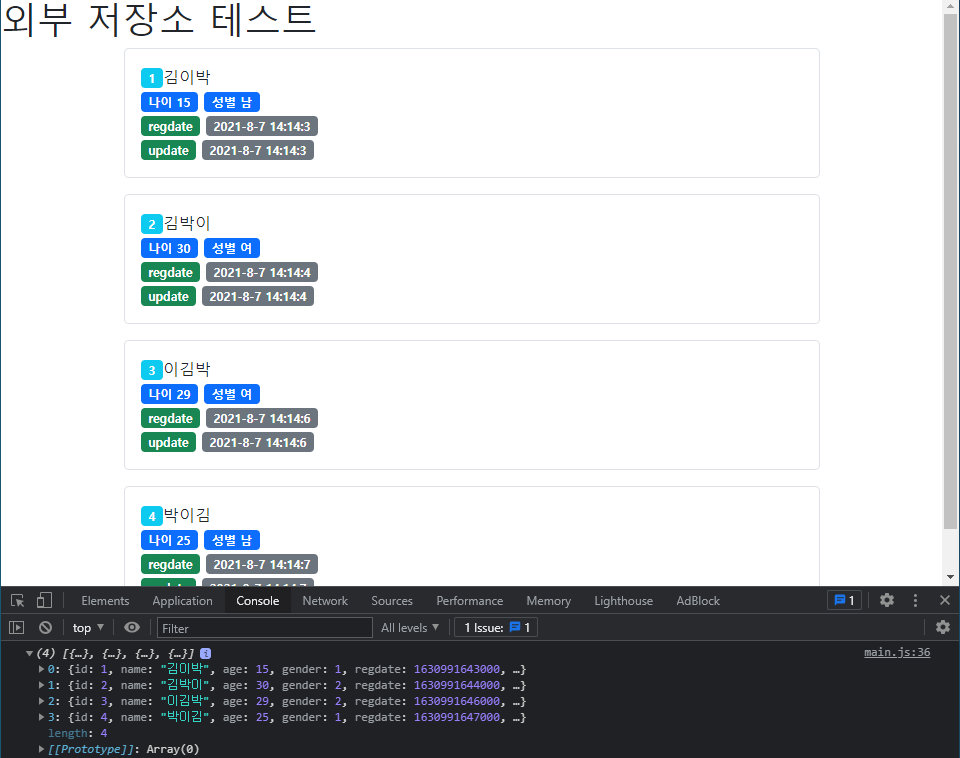Open the All levels dropdown
This screenshot has height=758, width=960.
tap(410, 628)
